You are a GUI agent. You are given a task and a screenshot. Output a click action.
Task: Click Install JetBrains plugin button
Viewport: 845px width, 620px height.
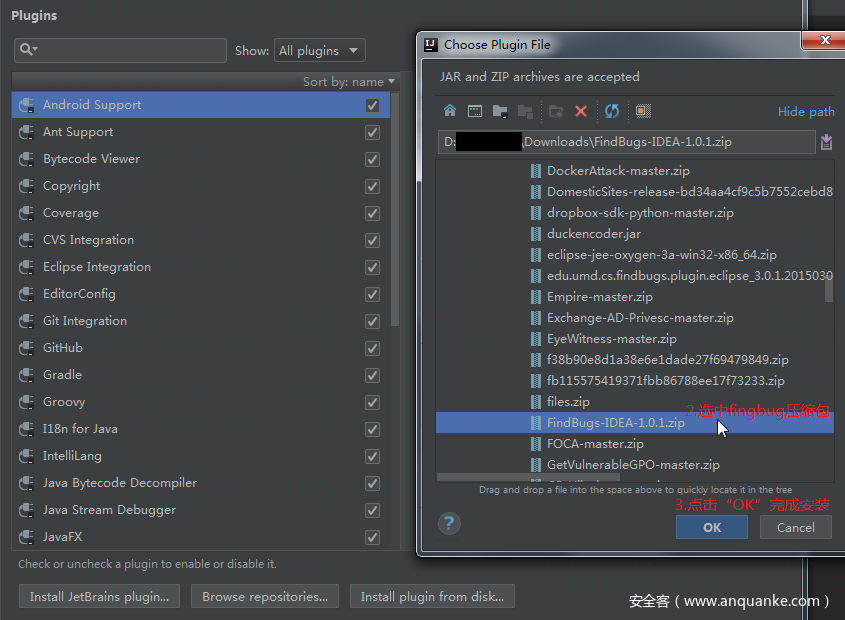click(99, 596)
